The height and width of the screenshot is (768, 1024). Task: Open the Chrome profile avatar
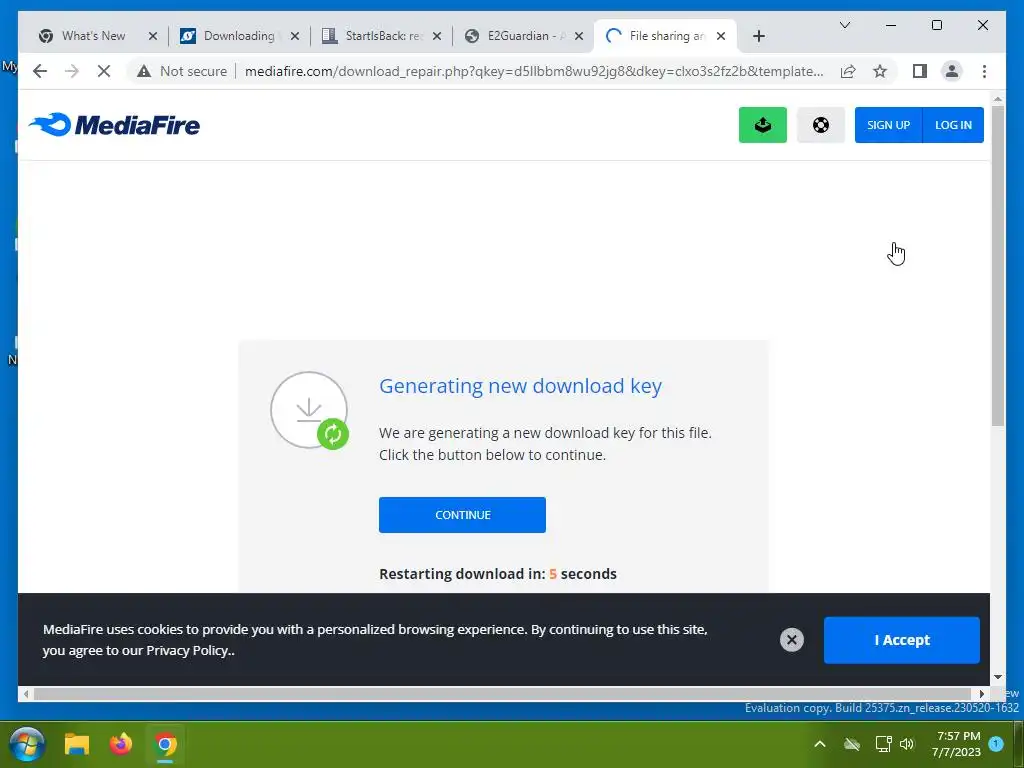click(952, 71)
